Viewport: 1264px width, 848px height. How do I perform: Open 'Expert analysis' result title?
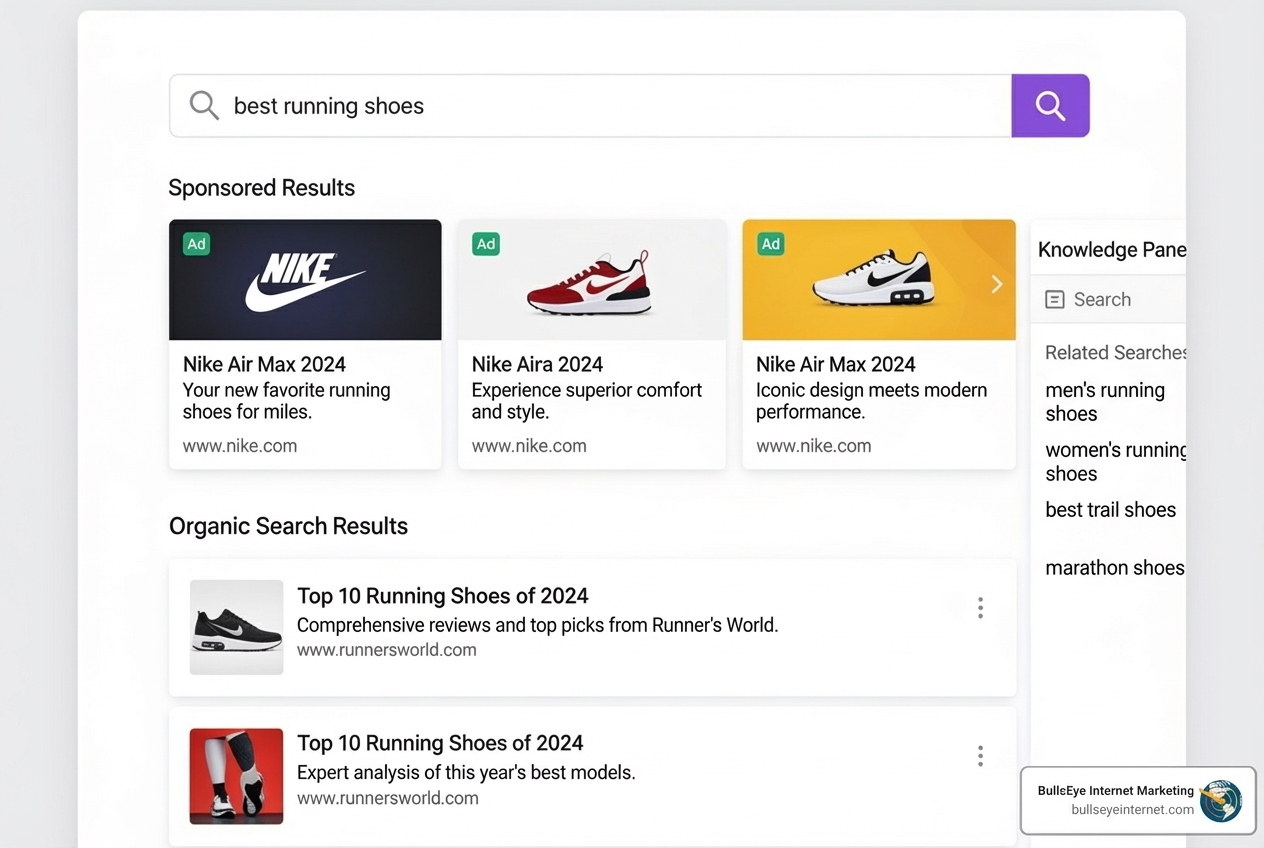440,743
